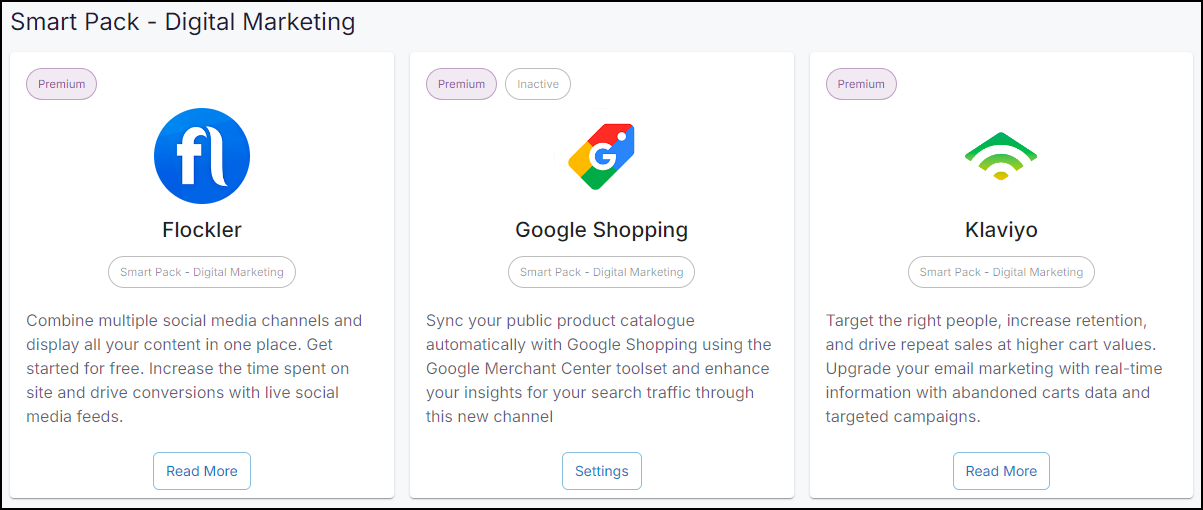Click the Klaviyo green logo icon
Image resolution: width=1203 pixels, height=510 pixels.
(1001, 156)
